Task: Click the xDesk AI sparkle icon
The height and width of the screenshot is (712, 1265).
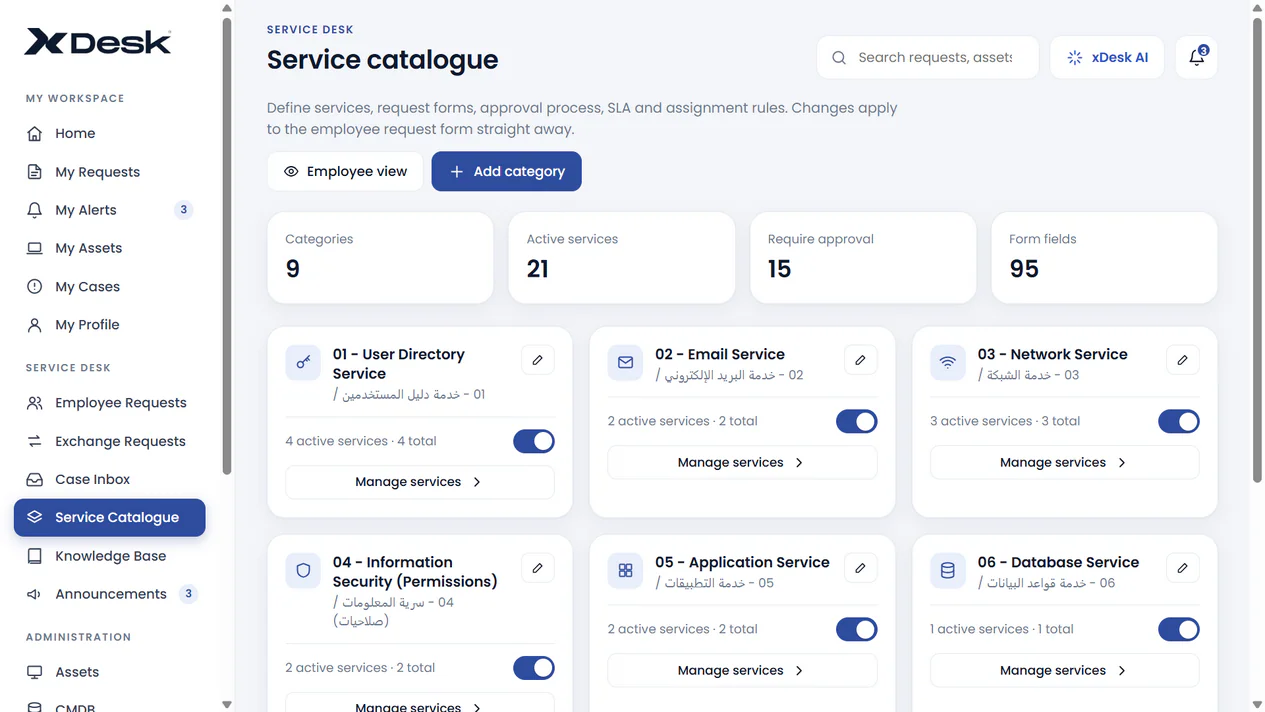Action: tap(1074, 58)
